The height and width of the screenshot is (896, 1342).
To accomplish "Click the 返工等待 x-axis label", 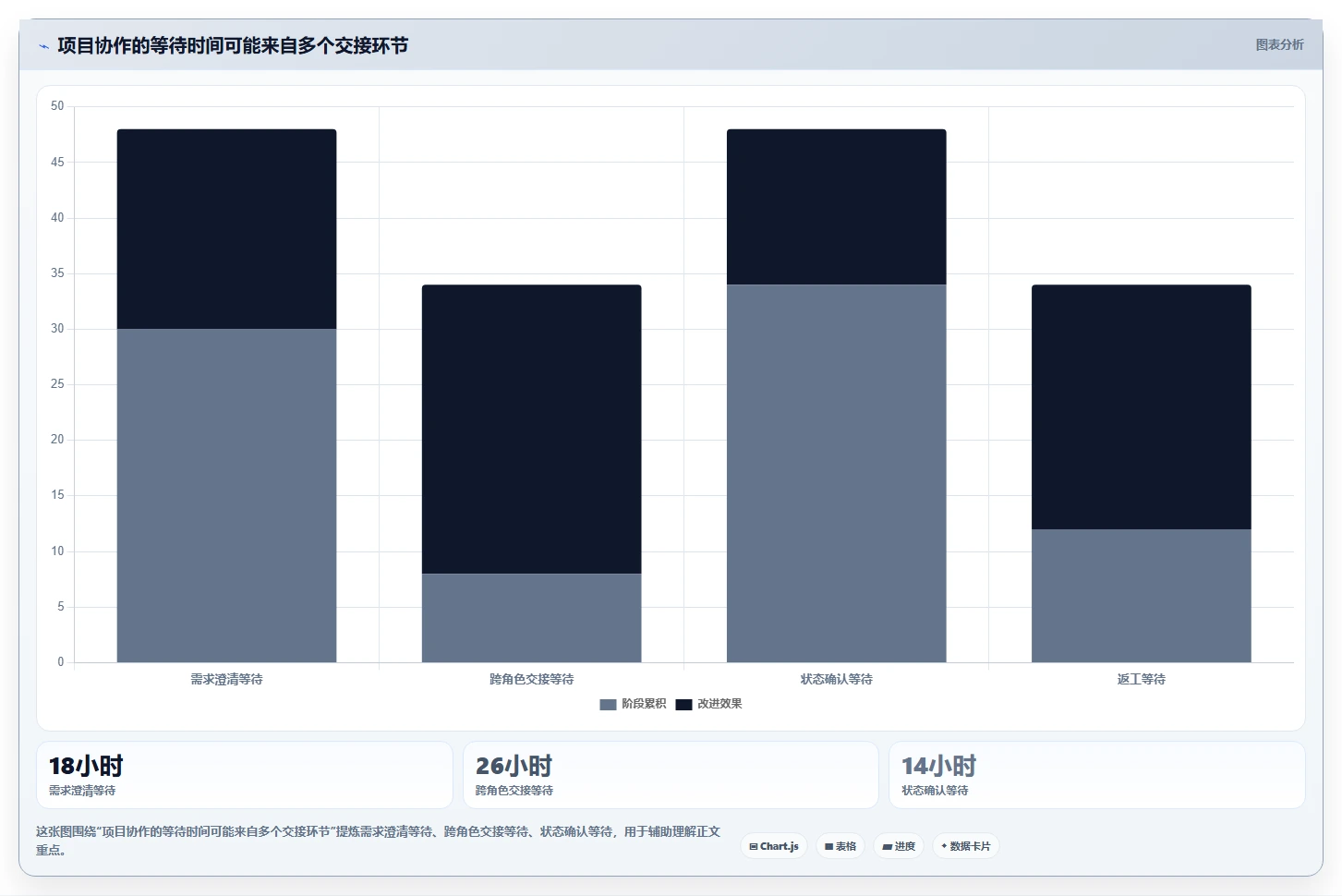I will (1141, 679).
